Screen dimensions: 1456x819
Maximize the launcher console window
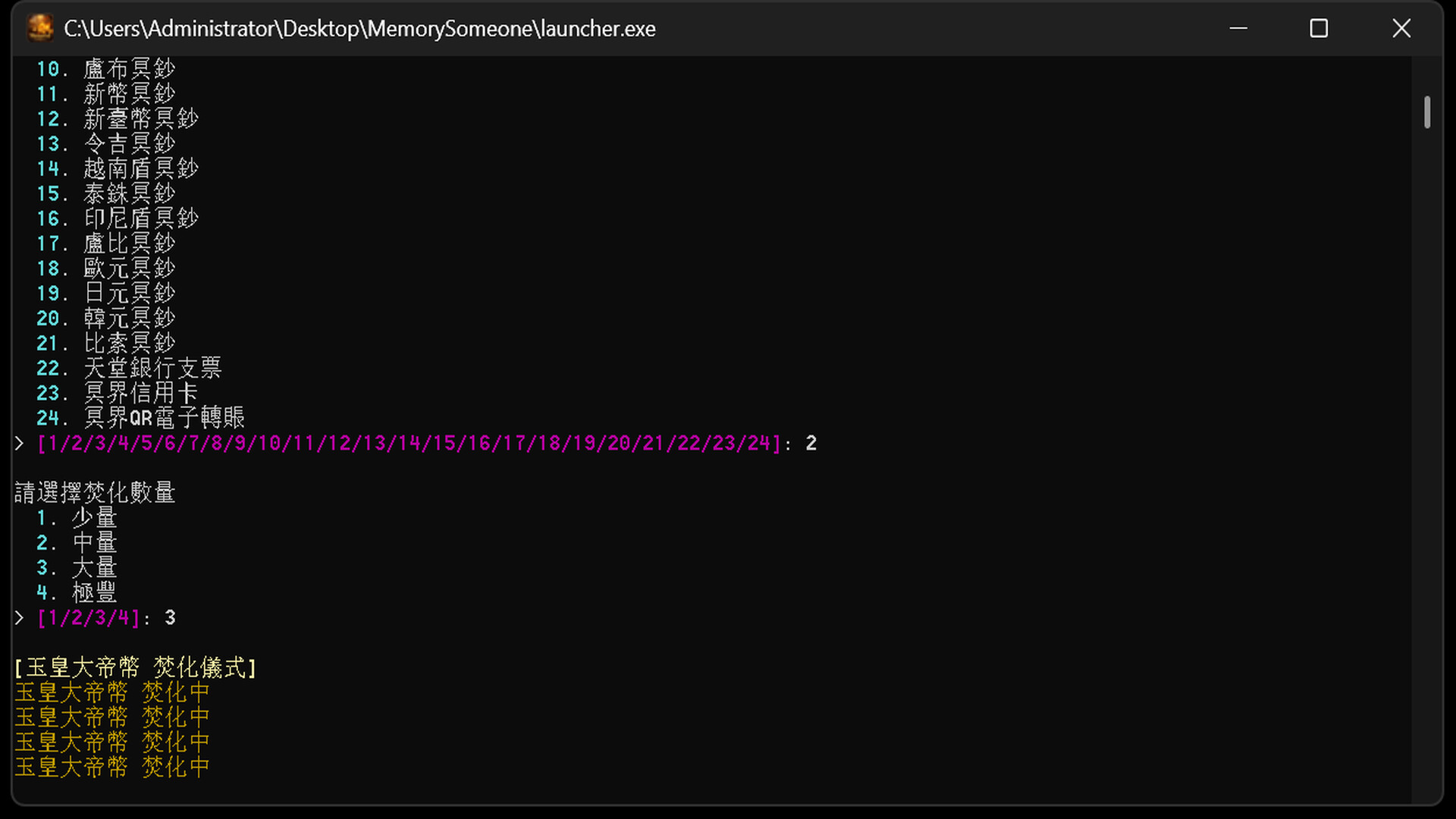click(1319, 28)
